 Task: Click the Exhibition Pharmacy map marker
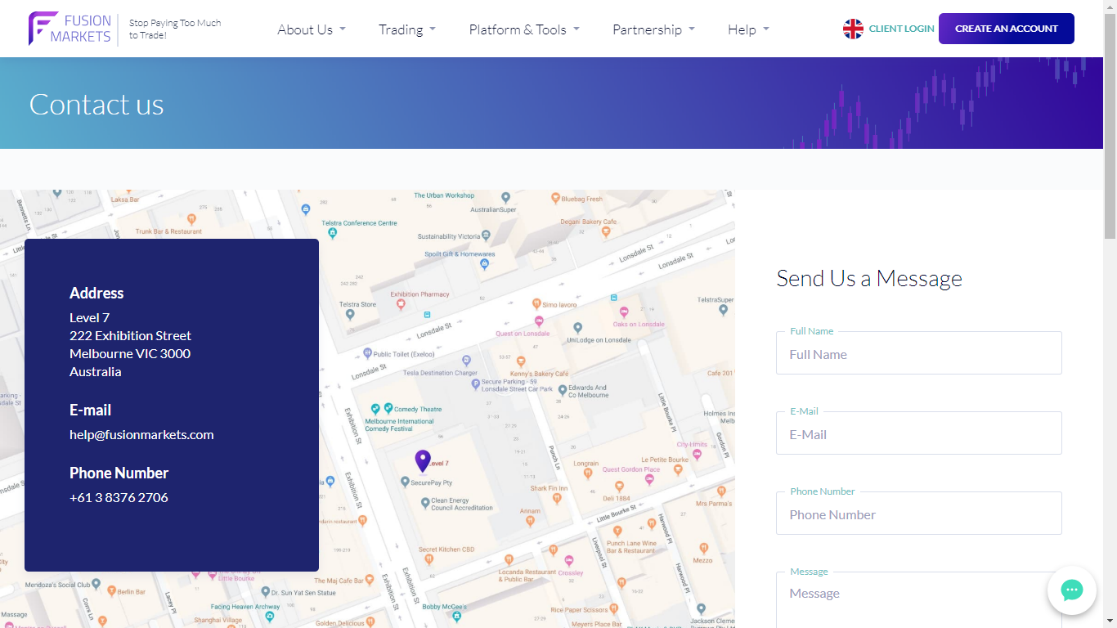[x=401, y=305]
